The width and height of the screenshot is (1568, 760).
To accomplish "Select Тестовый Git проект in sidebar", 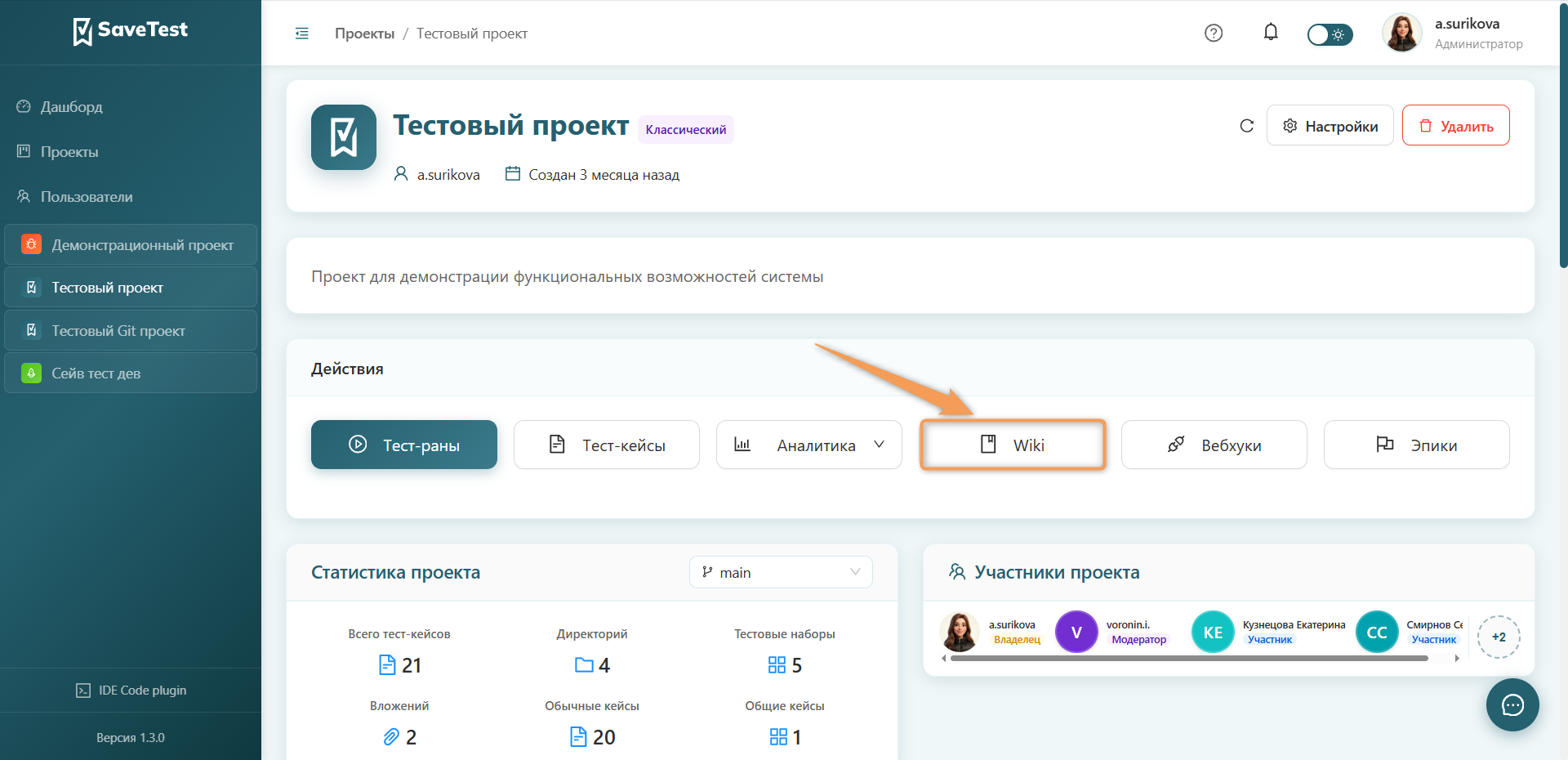I will coord(131,330).
